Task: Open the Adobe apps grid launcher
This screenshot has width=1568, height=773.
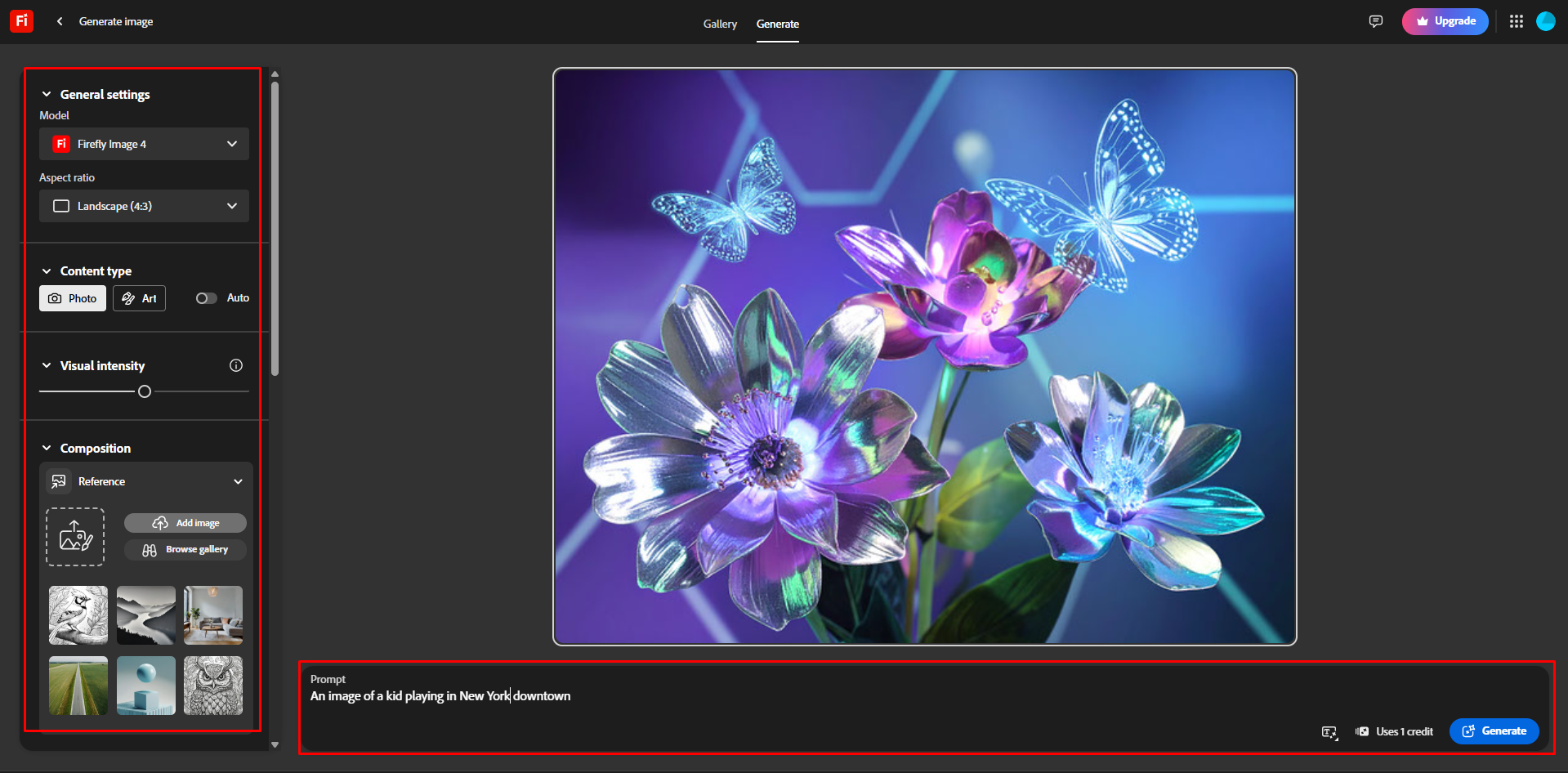Action: click(1516, 21)
